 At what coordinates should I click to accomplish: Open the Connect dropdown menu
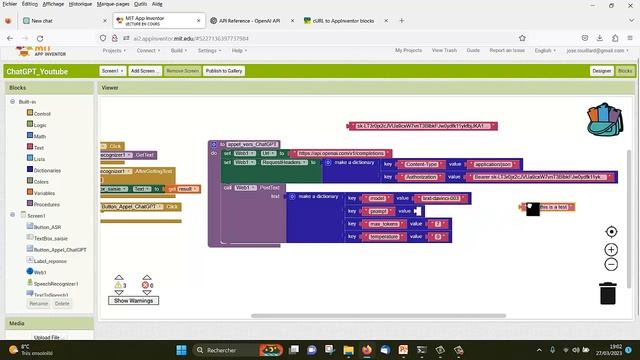click(148, 51)
